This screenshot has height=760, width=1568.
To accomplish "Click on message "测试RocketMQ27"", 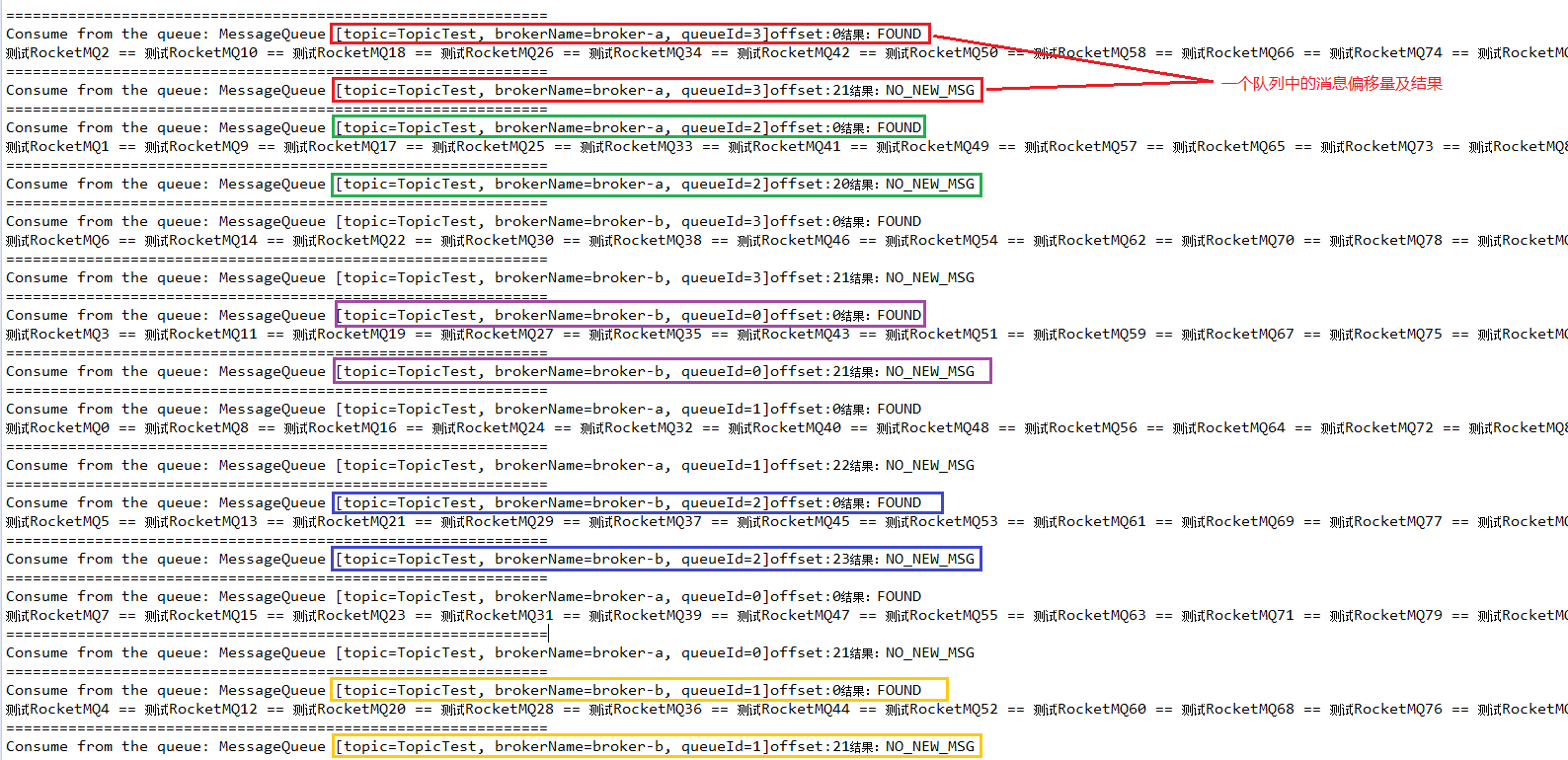I will 498,334.
